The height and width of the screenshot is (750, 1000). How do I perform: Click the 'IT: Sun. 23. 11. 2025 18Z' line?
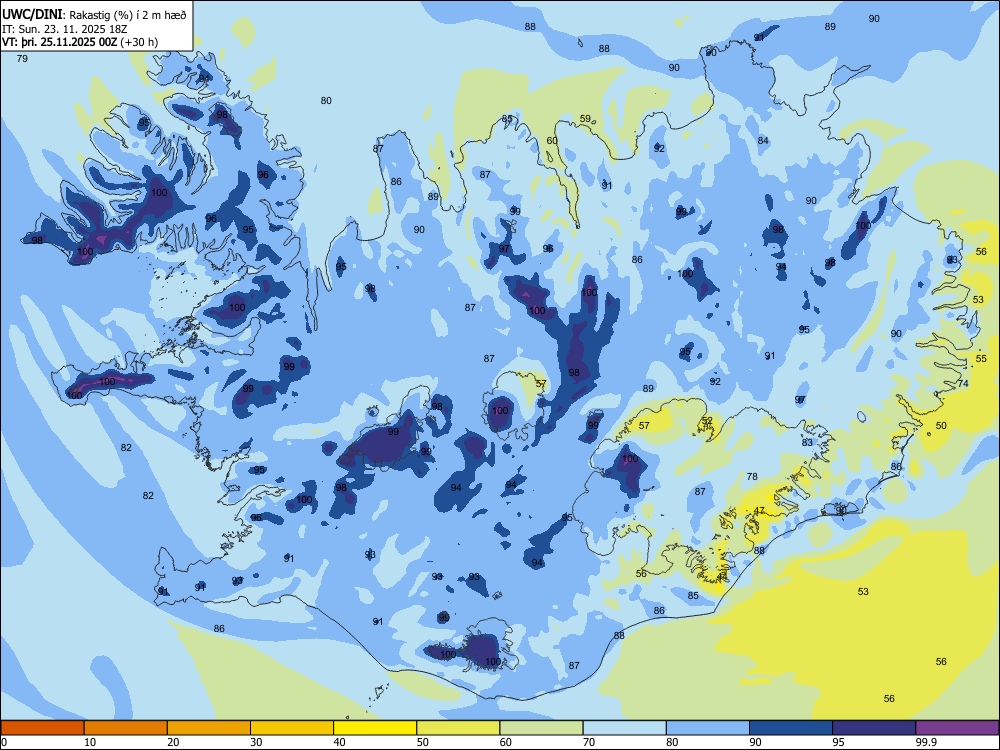[65, 29]
